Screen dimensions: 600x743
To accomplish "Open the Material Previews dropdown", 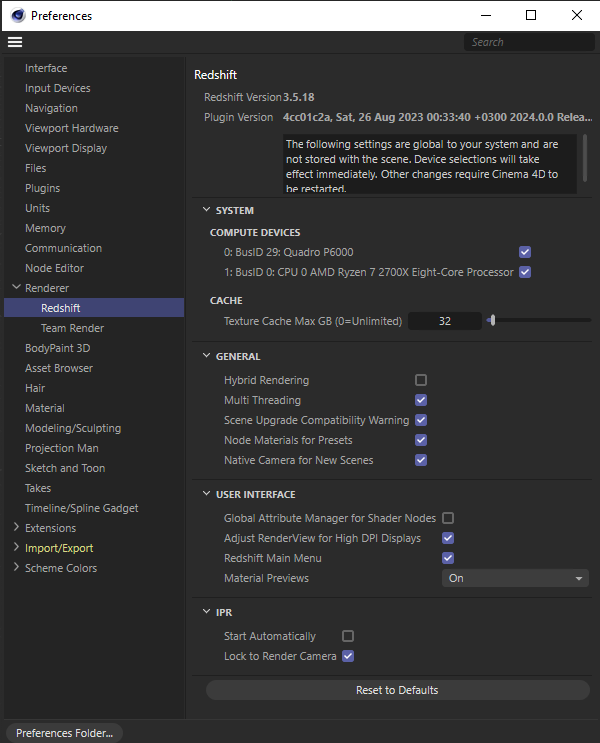I will [x=515, y=578].
